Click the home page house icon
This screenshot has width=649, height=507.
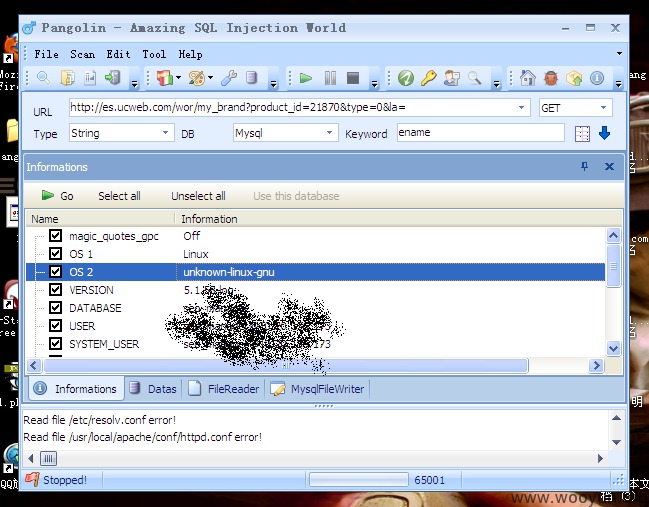click(528, 78)
